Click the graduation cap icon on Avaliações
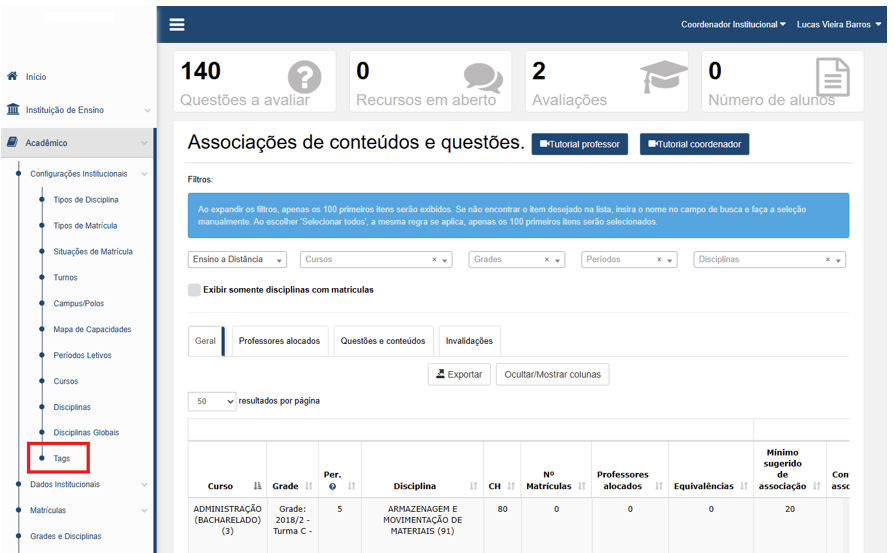Viewport: 895px width, 553px height. click(663, 77)
